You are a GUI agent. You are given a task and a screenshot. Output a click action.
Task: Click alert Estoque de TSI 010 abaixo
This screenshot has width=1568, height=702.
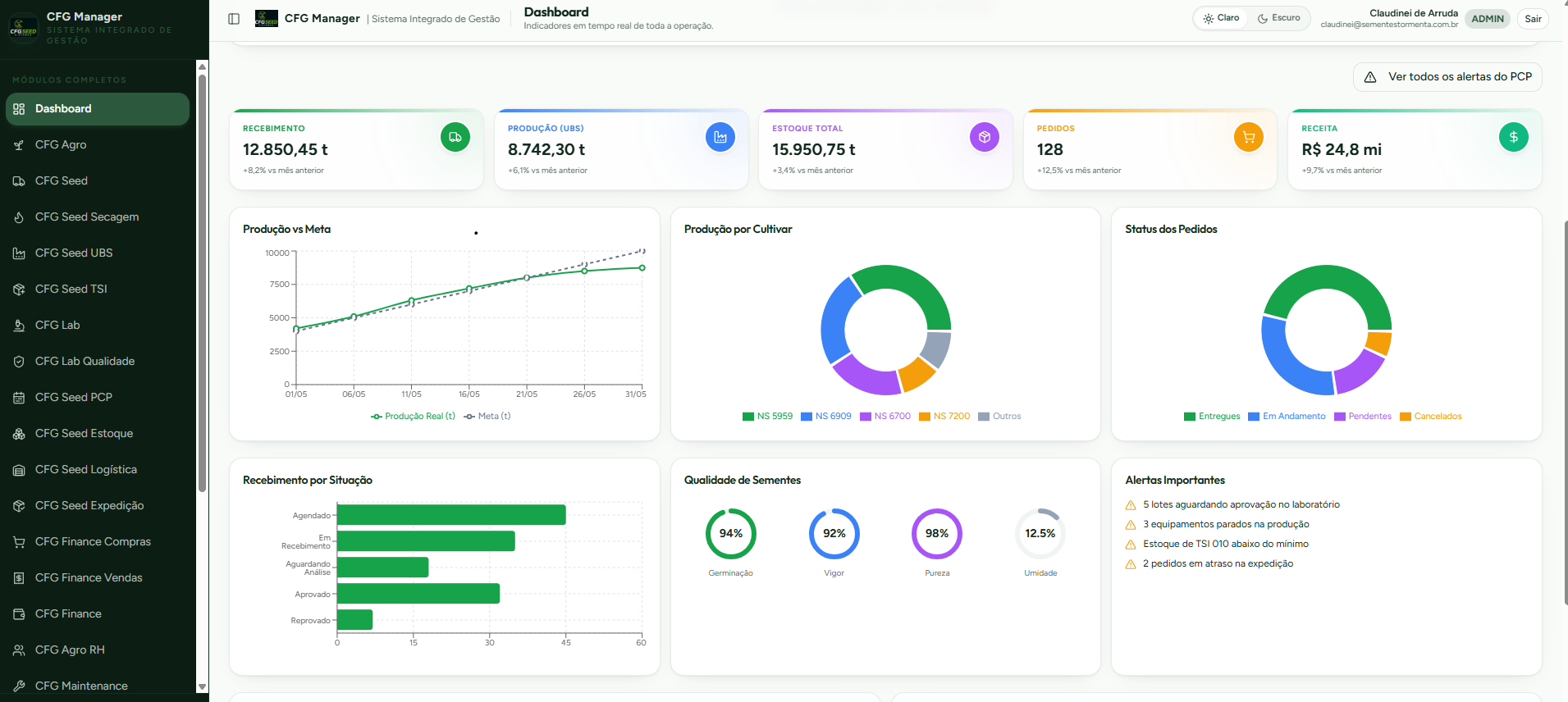pos(1217,545)
